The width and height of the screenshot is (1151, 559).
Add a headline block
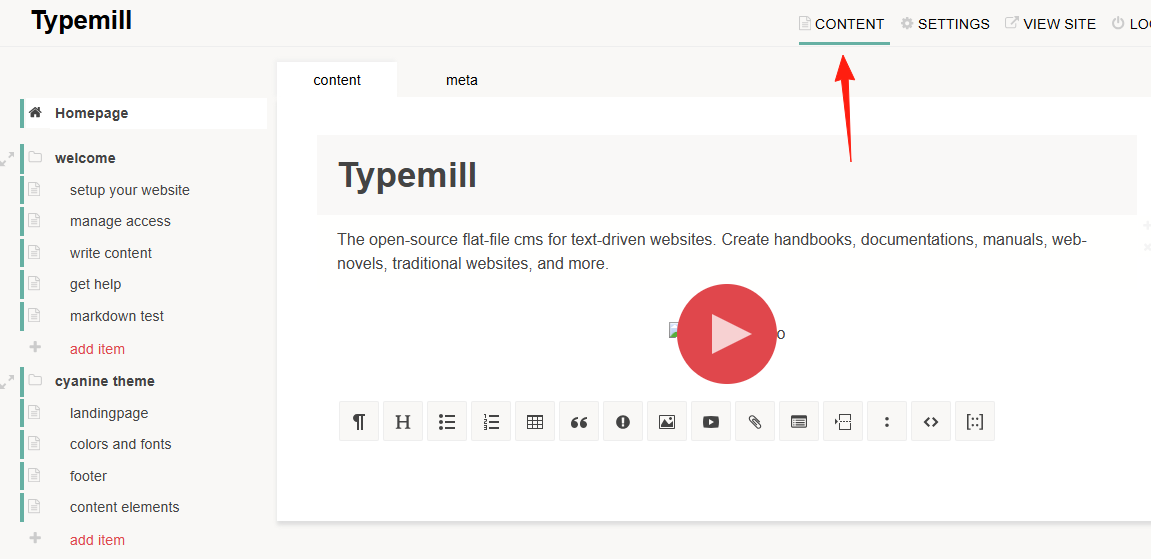[x=403, y=421]
